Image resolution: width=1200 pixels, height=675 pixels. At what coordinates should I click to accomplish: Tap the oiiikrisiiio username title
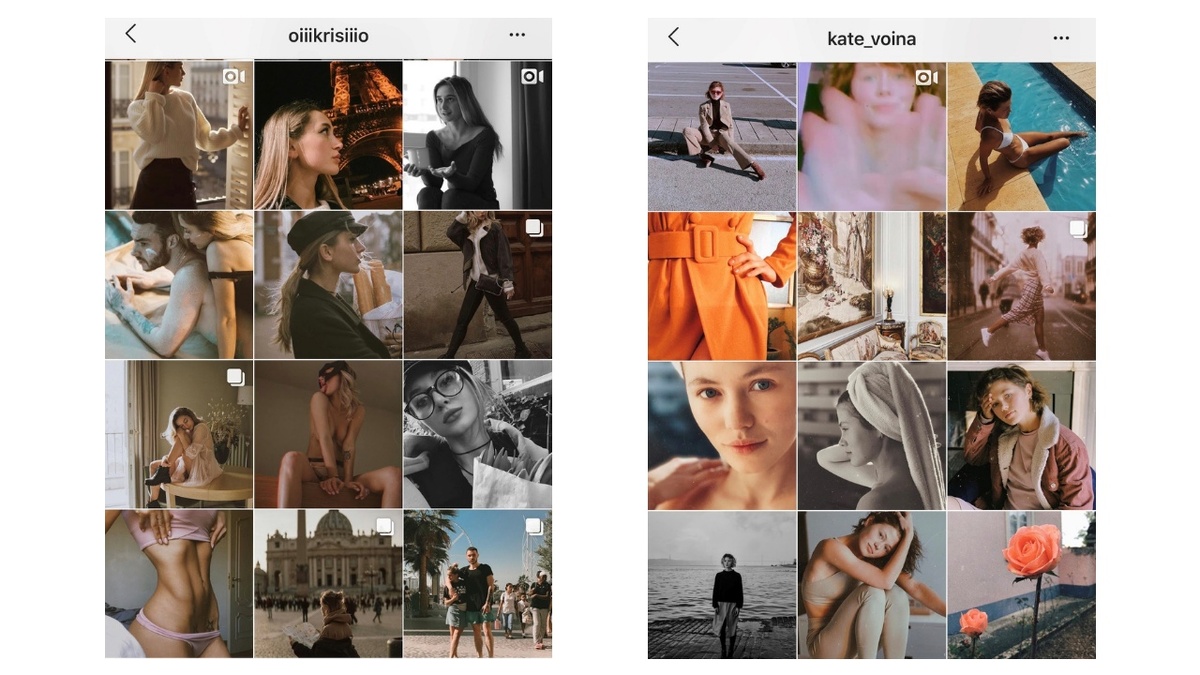[x=328, y=36]
